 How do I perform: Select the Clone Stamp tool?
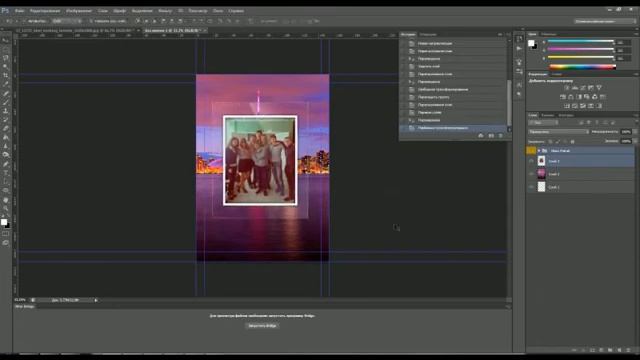tap(6, 111)
